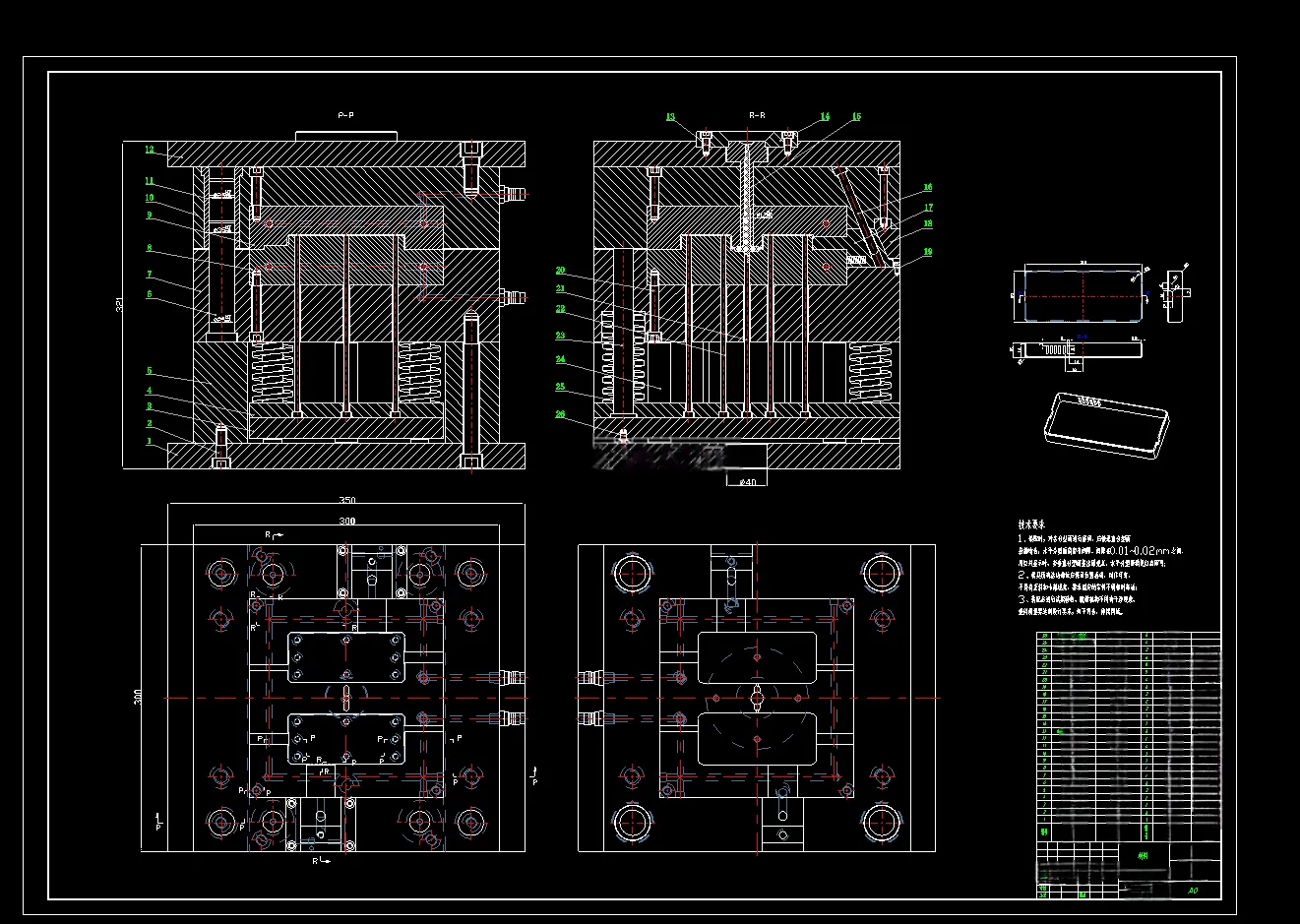Select part callout number 19

point(928,252)
